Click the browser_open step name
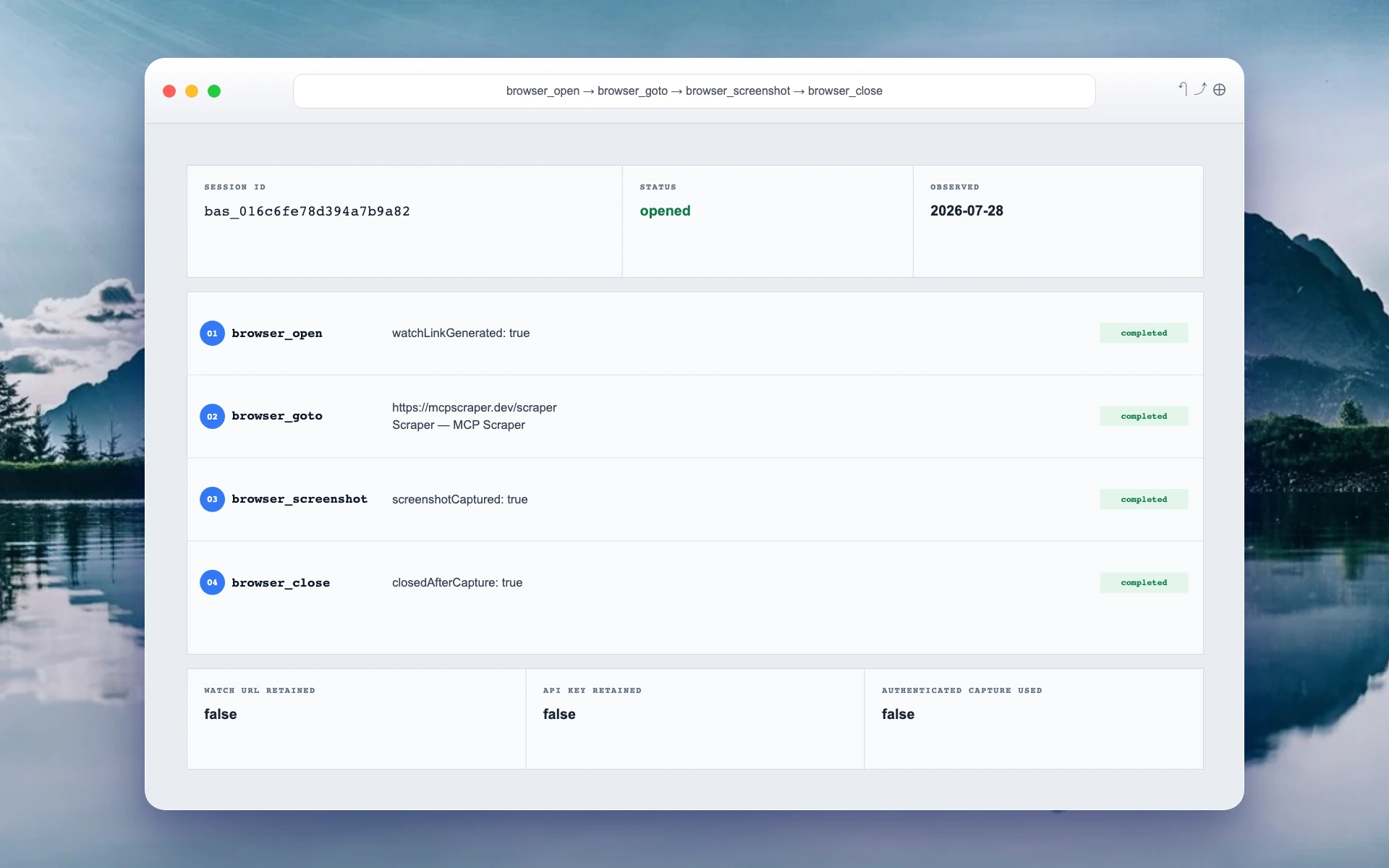Screen dimensions: 1389x868 tap(277, 333)
